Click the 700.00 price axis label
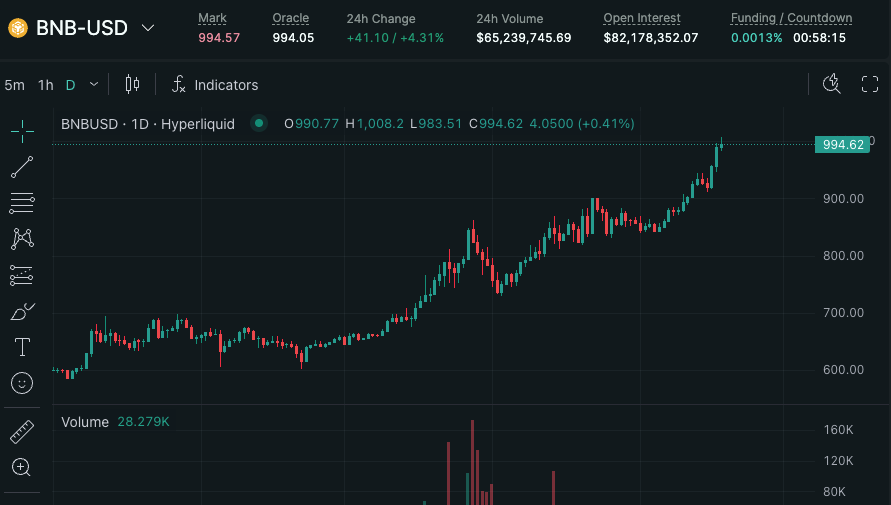 843,312
